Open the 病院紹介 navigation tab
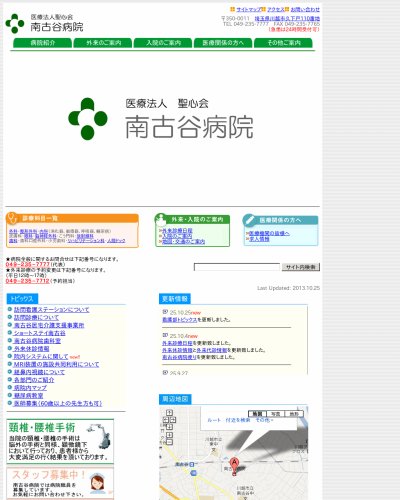 click(43, 43)
